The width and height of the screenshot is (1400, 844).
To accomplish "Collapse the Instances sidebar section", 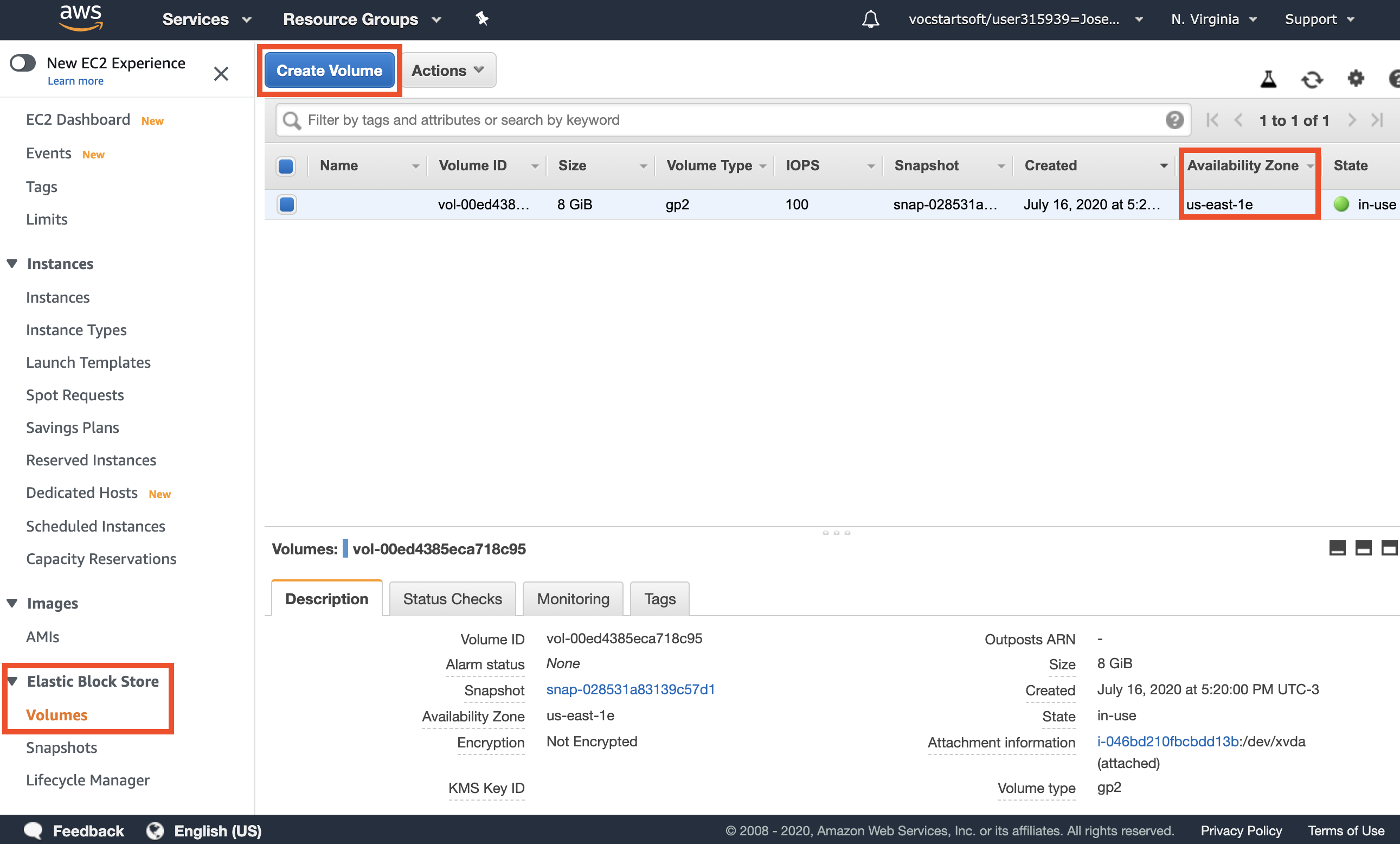I will tap(12, 264).
